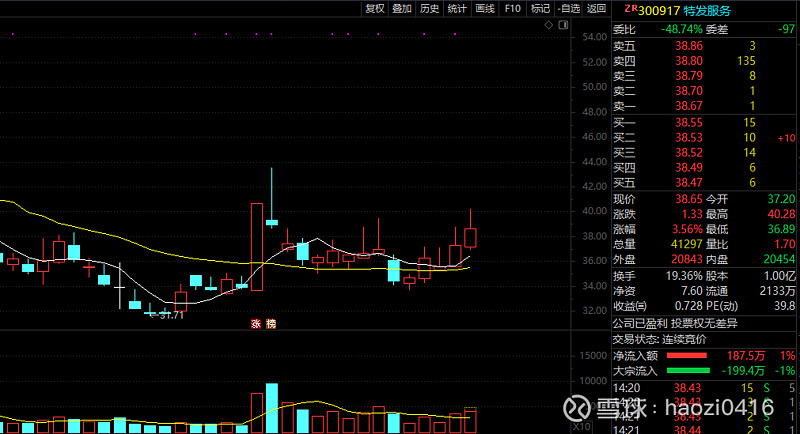Click the 榜 marker below the chart

271,323
